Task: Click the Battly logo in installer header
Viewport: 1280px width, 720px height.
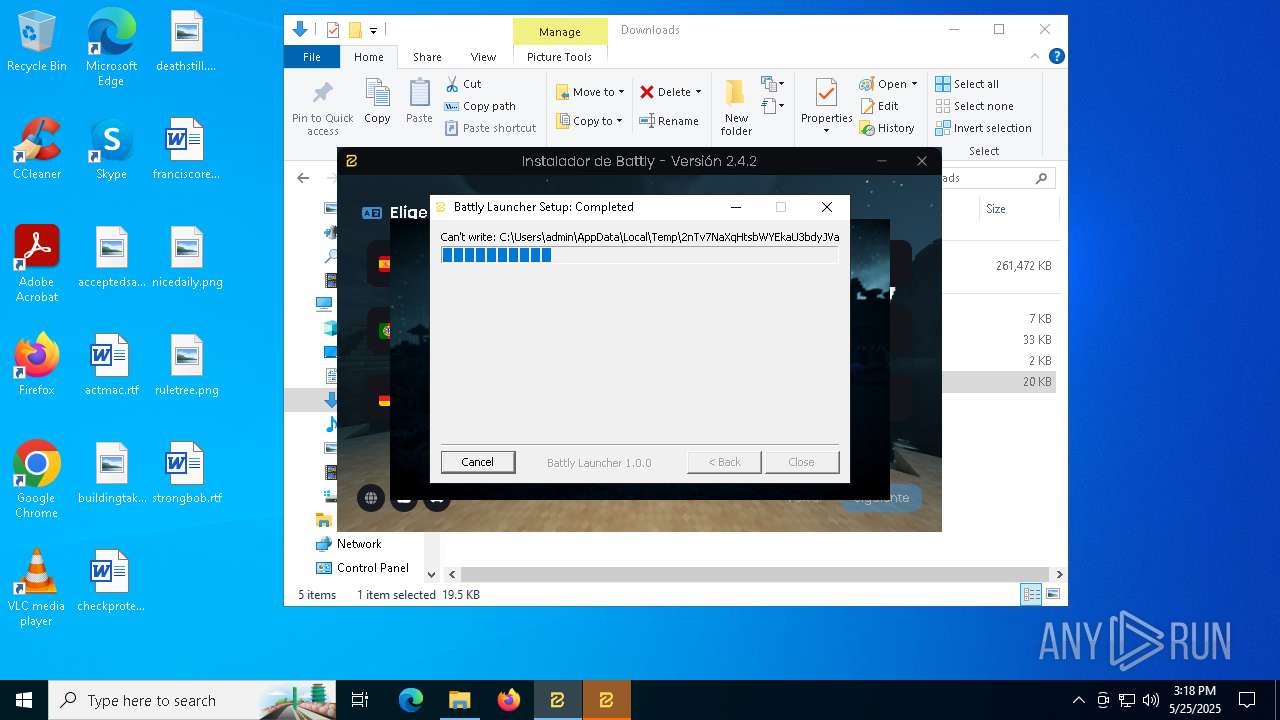Action: pyautogui.click(x=351, y=161)
